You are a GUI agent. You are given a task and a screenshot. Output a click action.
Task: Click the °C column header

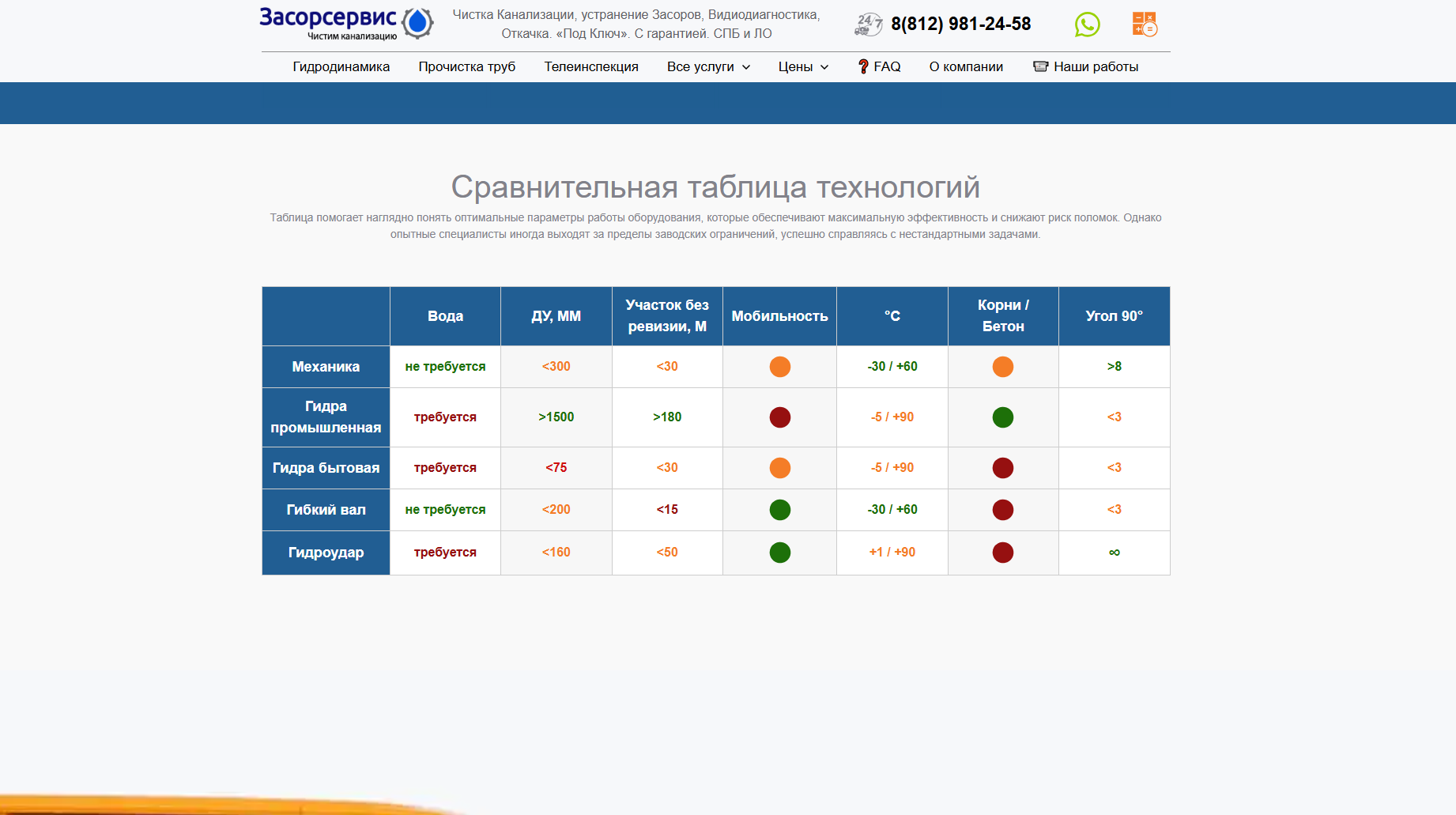point(892,316)
